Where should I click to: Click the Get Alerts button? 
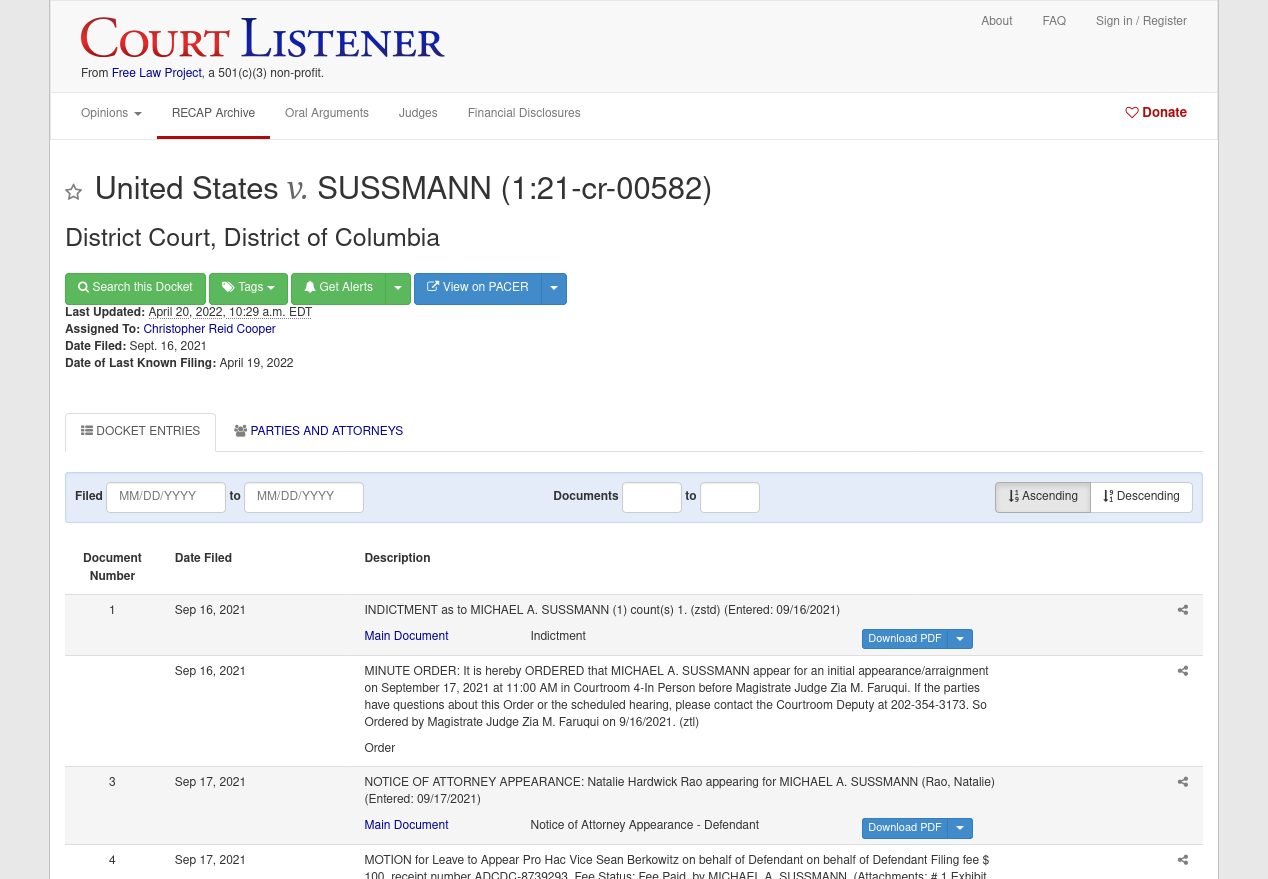point(339,288)
